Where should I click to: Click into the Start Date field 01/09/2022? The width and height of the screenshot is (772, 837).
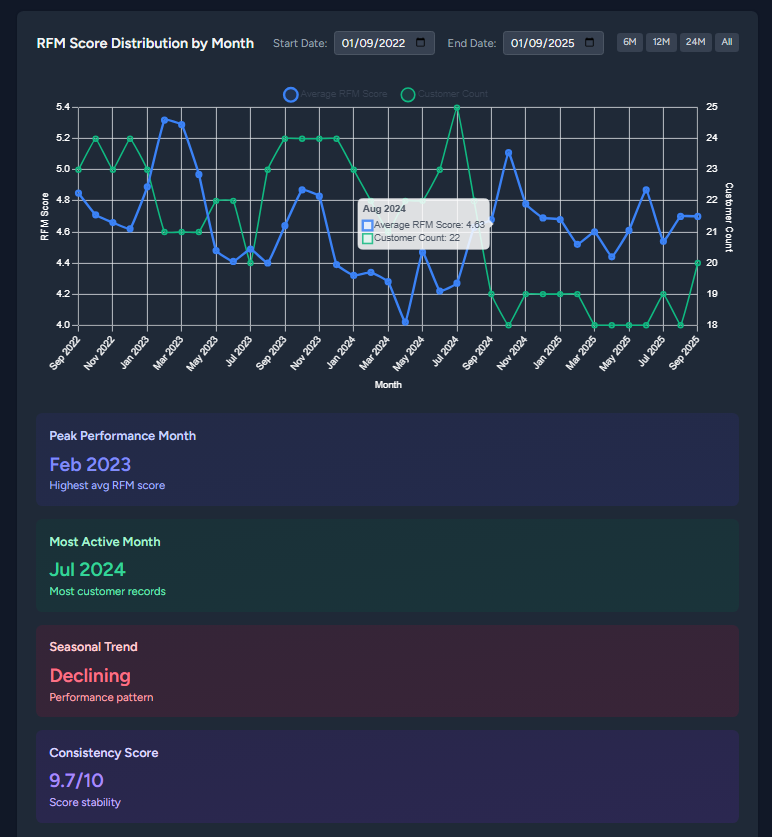click(373, 43)
